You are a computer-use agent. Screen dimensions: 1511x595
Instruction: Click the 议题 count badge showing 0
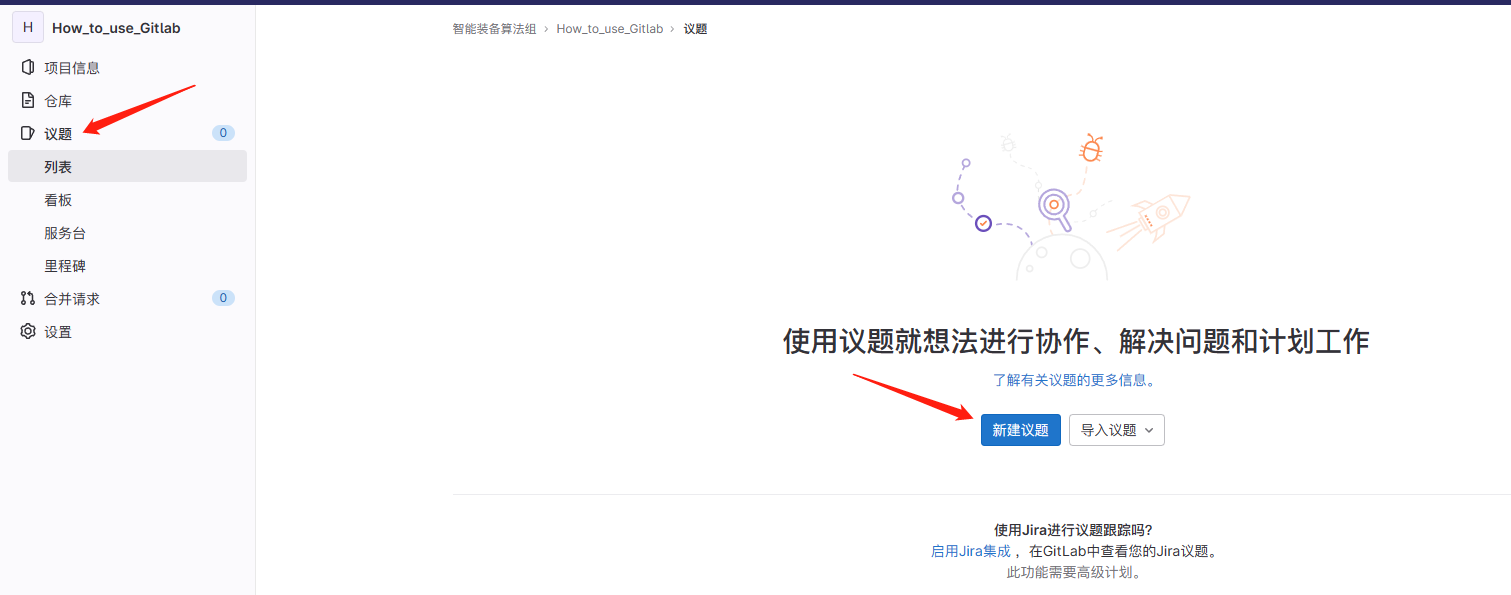coord(223,133)
